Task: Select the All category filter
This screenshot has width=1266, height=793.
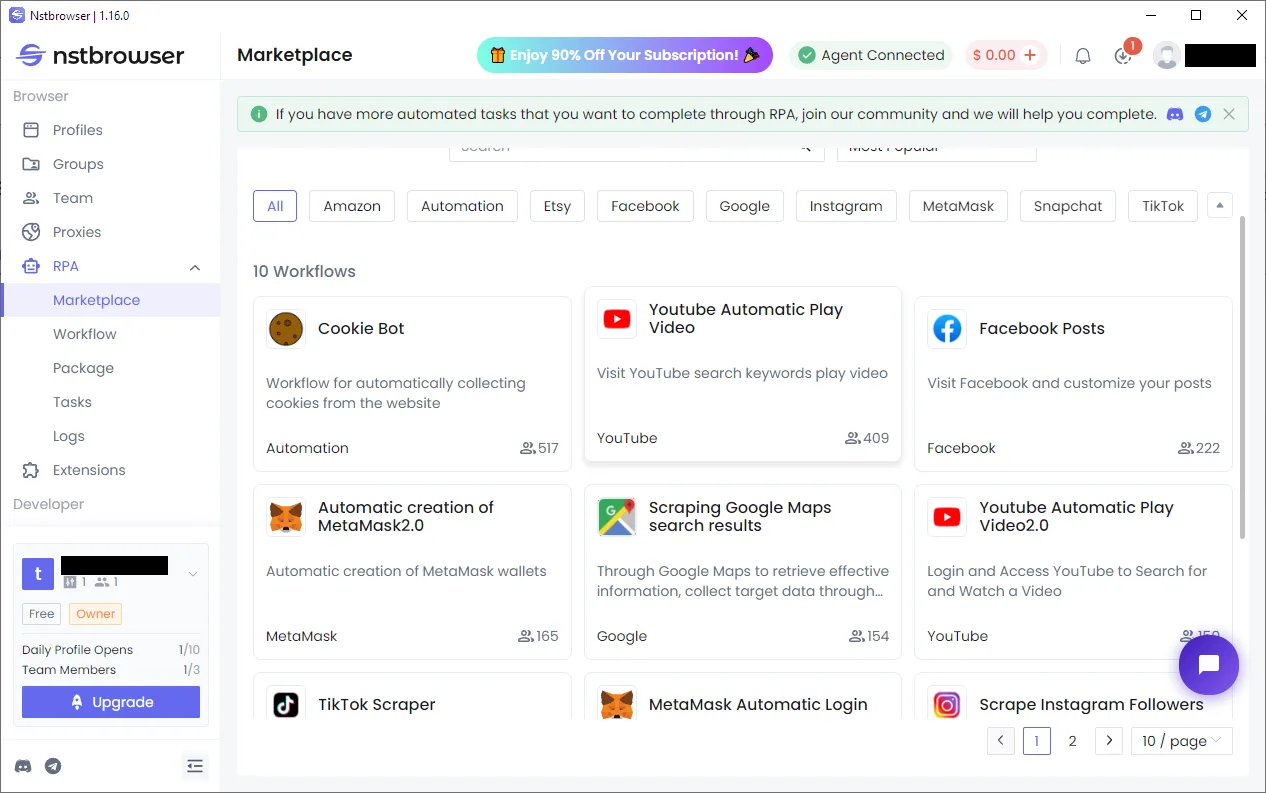Action: pyautogui.click(x=275, y=206)
